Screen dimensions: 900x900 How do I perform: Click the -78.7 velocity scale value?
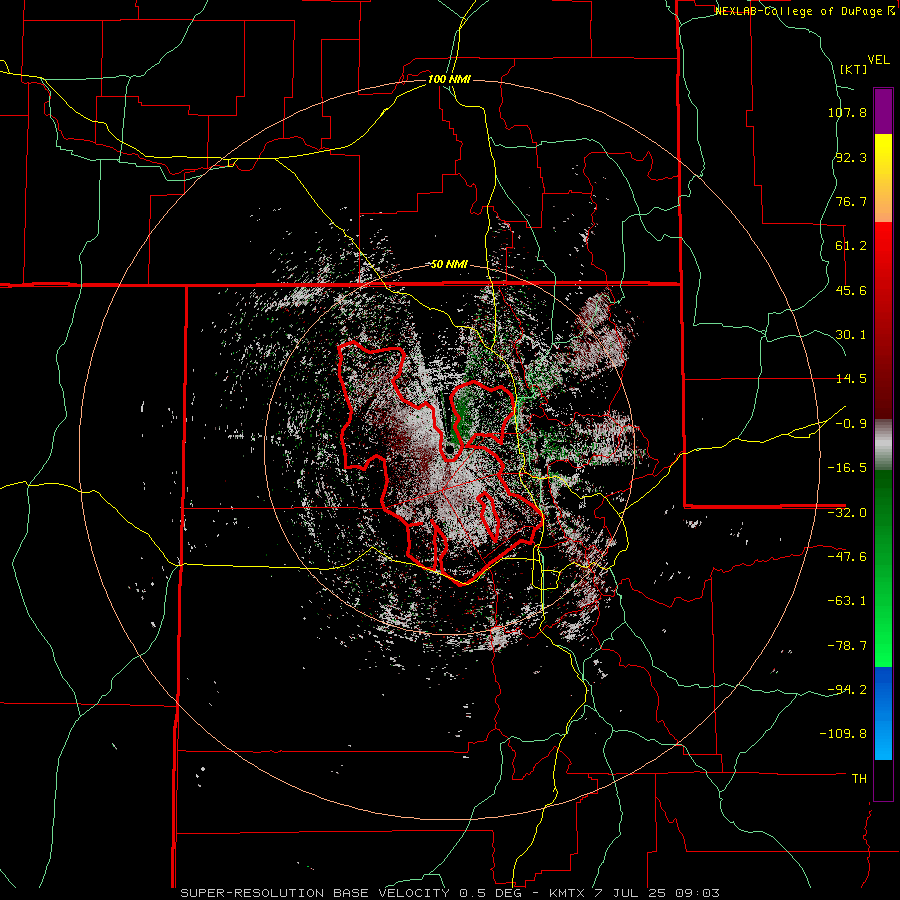point(847,646)
